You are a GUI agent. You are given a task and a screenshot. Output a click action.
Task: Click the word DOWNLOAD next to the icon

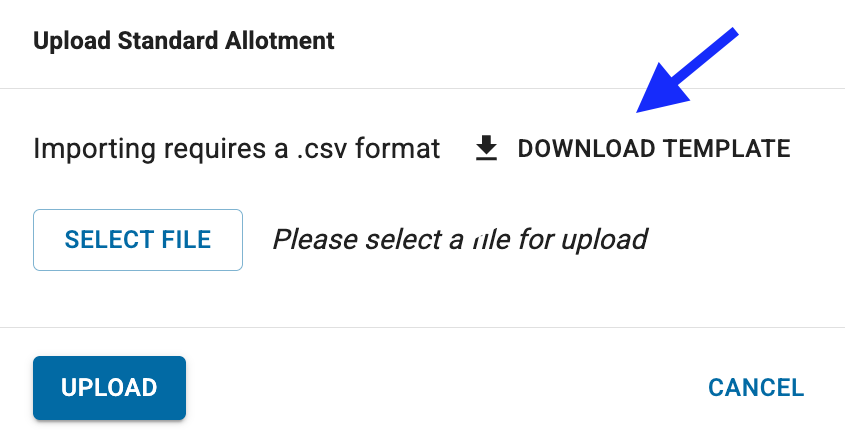586,149
